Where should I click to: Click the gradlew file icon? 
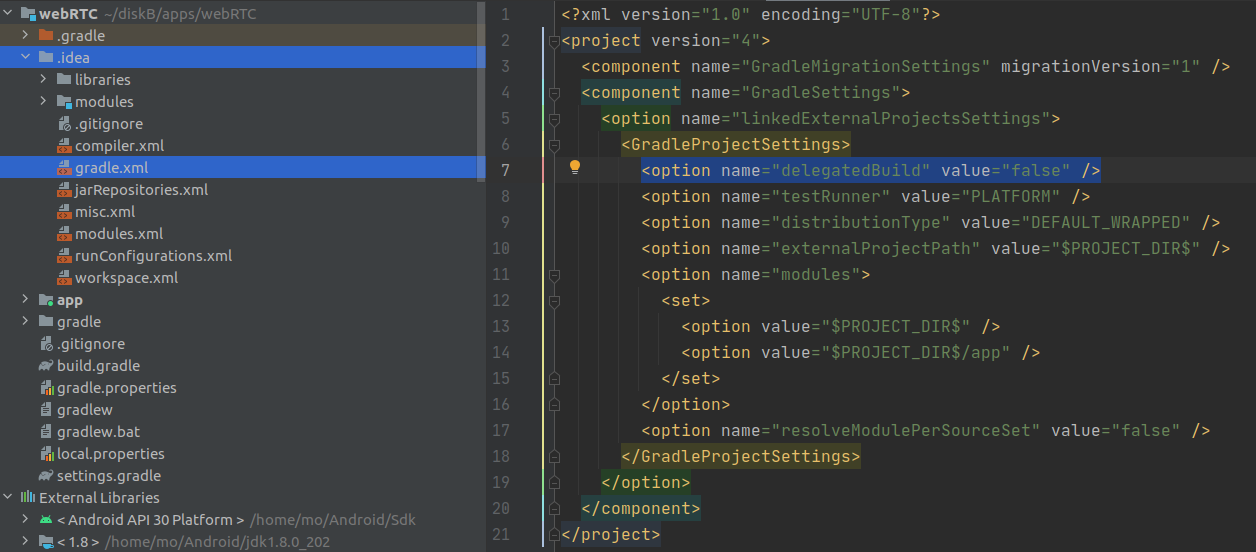click(x=46, y=410)
